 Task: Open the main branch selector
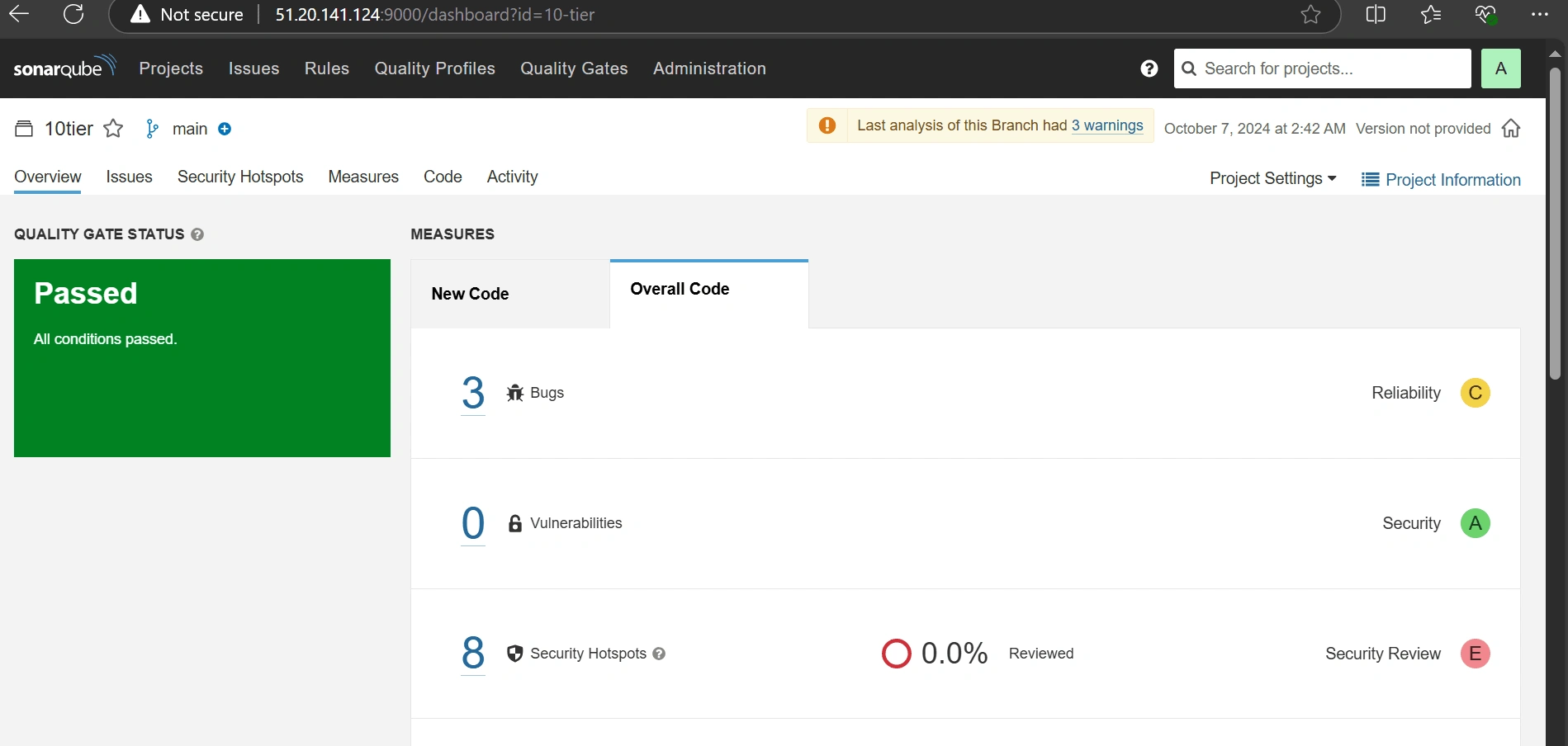pos(189,129)
